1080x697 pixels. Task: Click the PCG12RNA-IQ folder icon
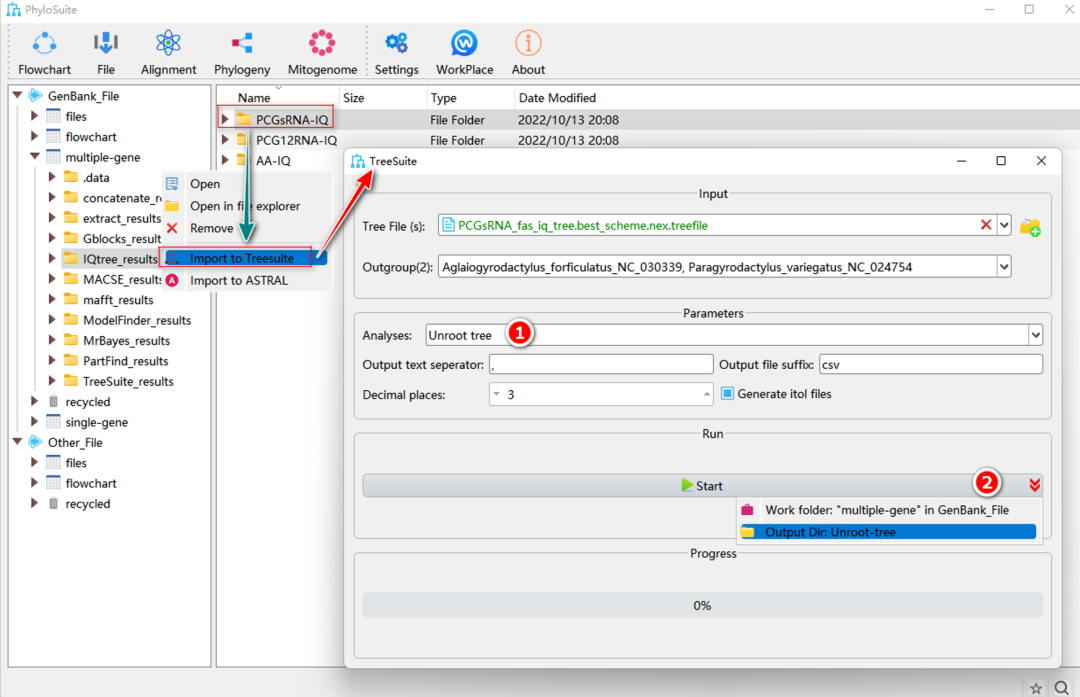point(242,140)
